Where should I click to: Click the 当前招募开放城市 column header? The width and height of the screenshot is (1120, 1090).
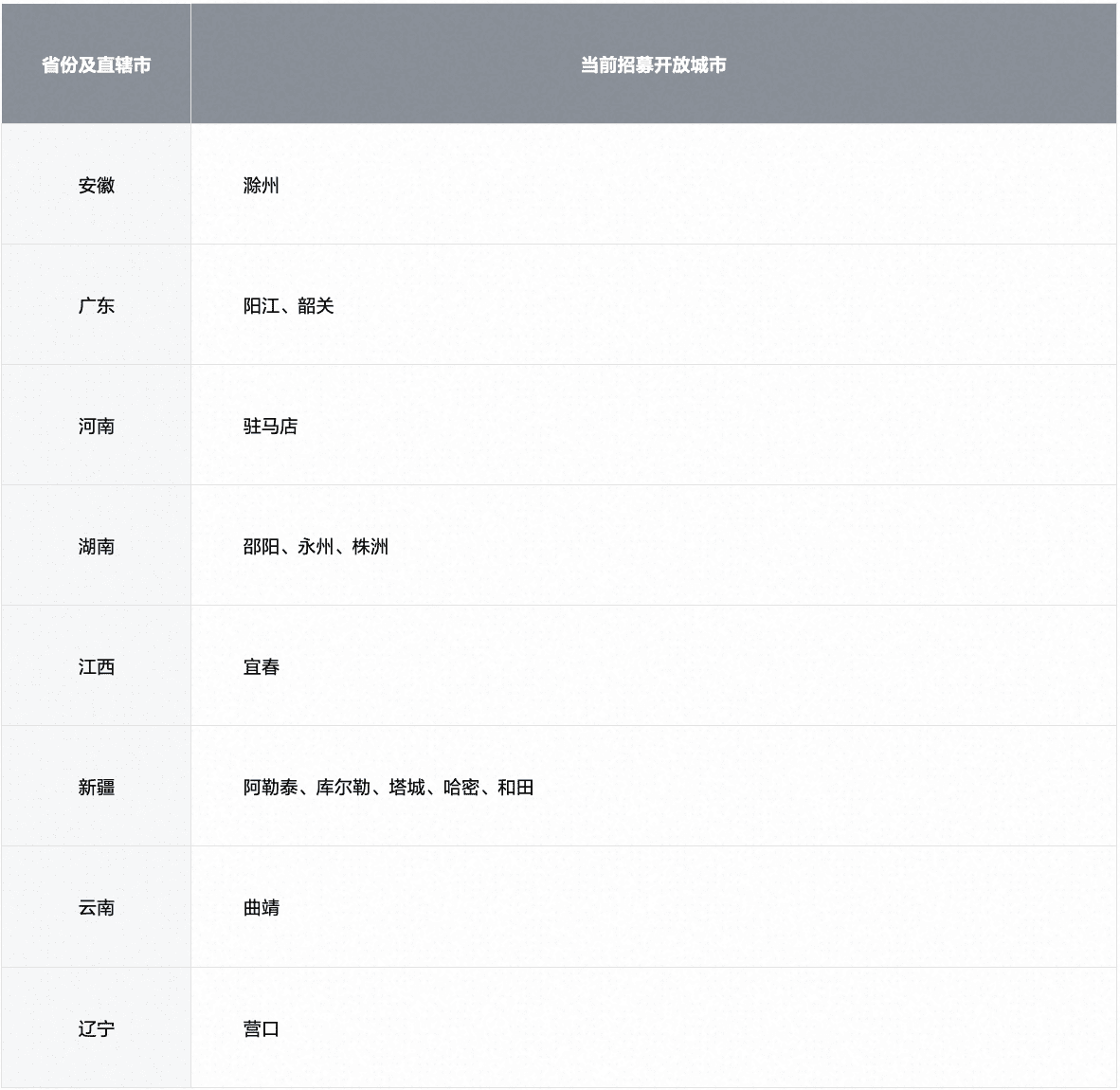[654, 65]
